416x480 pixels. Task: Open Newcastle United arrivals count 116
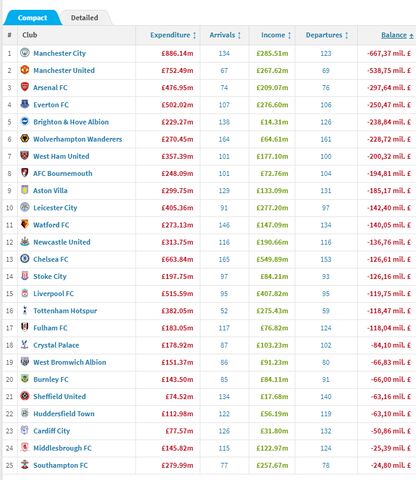(x=224, y=242)
